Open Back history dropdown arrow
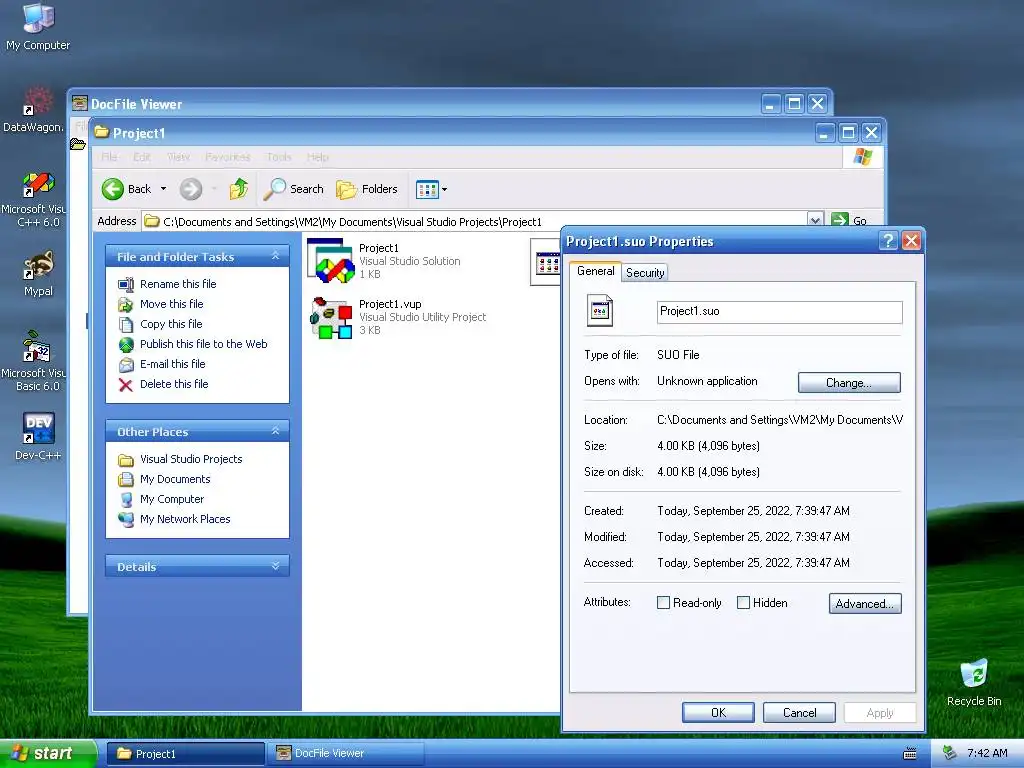The image size is (1024, 768). (x=163, y=189)
